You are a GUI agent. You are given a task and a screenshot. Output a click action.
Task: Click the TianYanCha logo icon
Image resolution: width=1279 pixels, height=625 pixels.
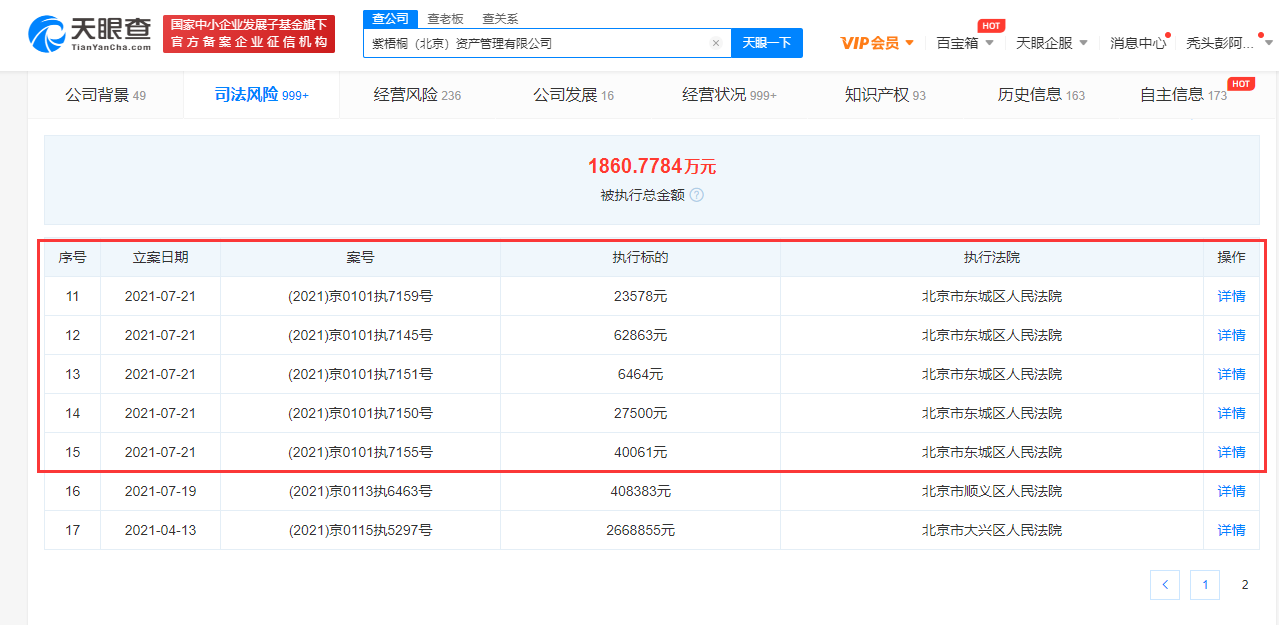(48, 34)
